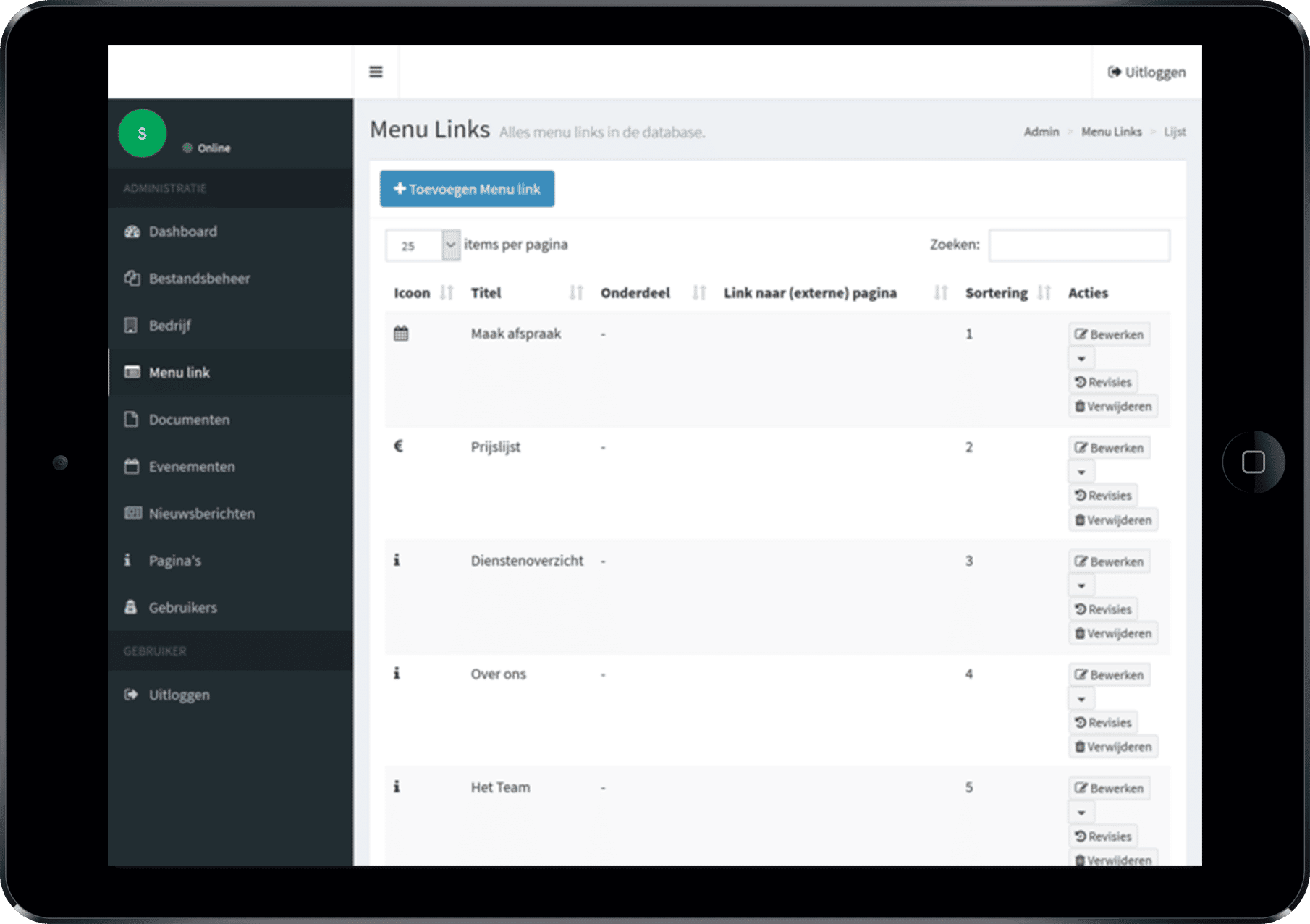The image size is (1310, 924).
Task: Open Documenten from the sidebar
Action: click(x=231, y=420)
